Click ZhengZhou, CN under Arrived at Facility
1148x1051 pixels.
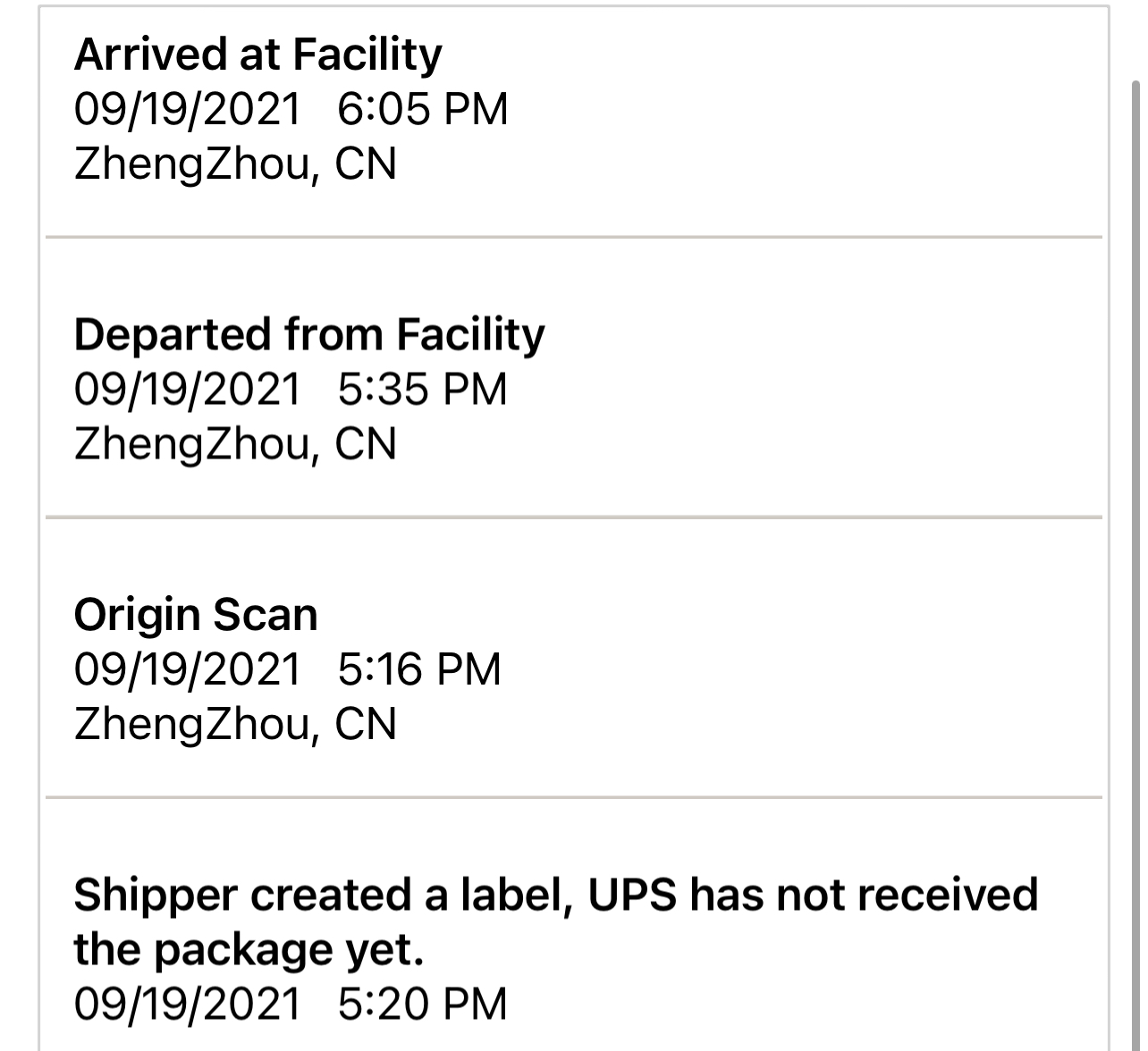[x=235, y=164]
